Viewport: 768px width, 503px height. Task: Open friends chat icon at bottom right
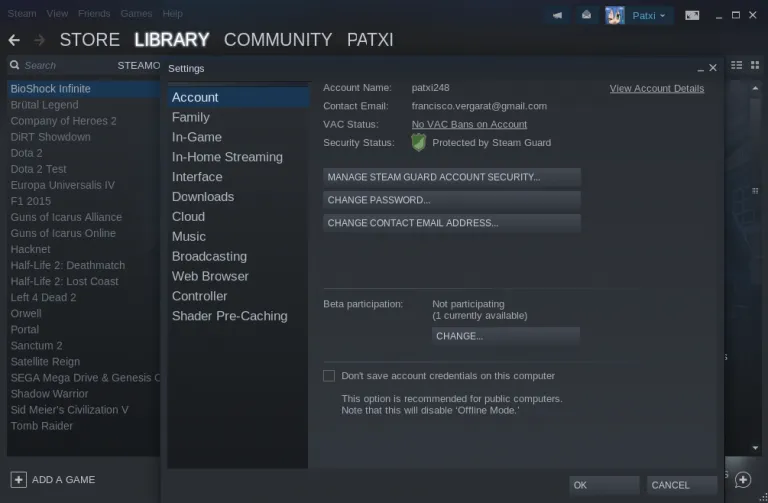click(x=743, y=480)
